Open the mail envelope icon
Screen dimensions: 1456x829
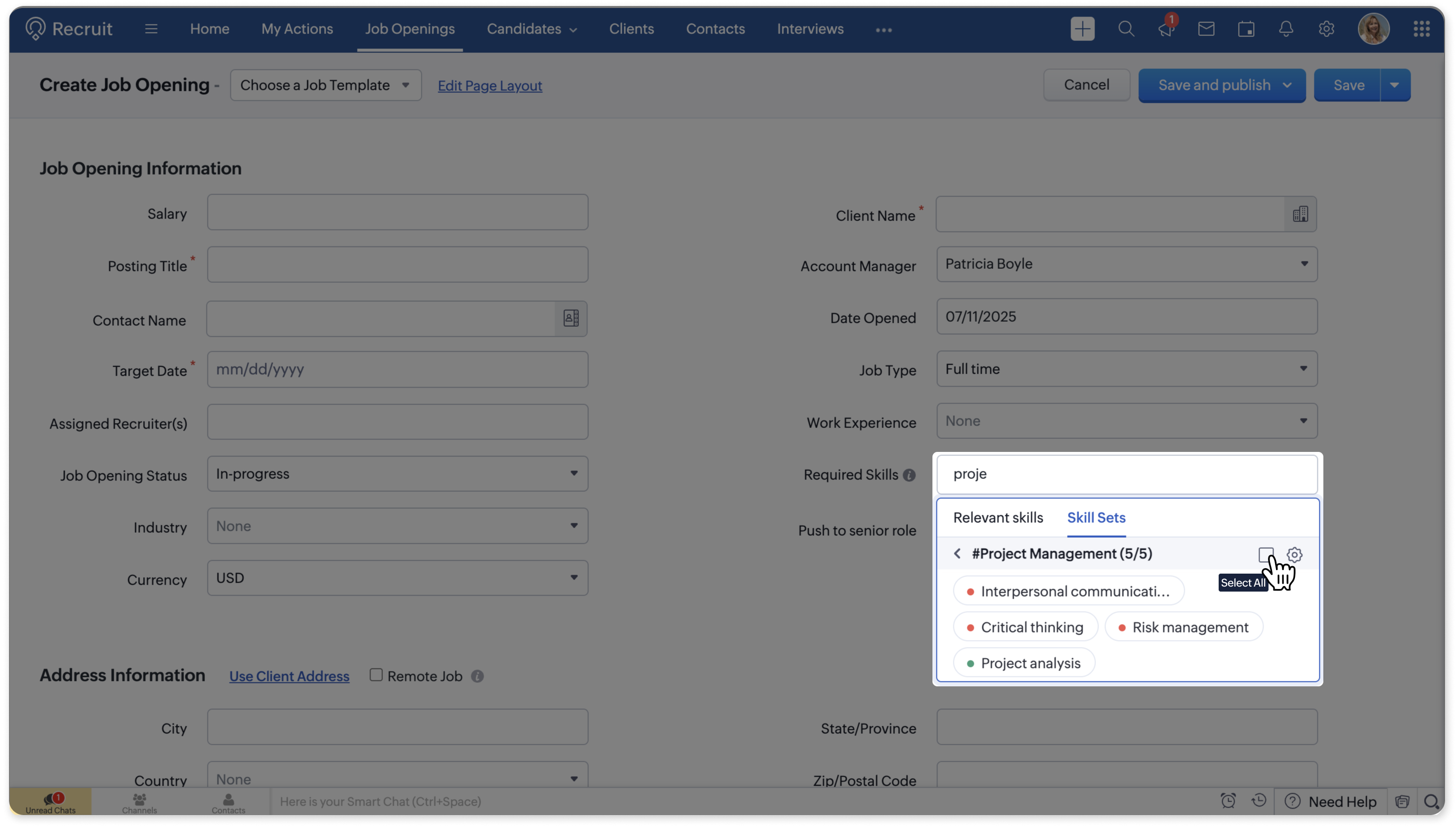1206,29
